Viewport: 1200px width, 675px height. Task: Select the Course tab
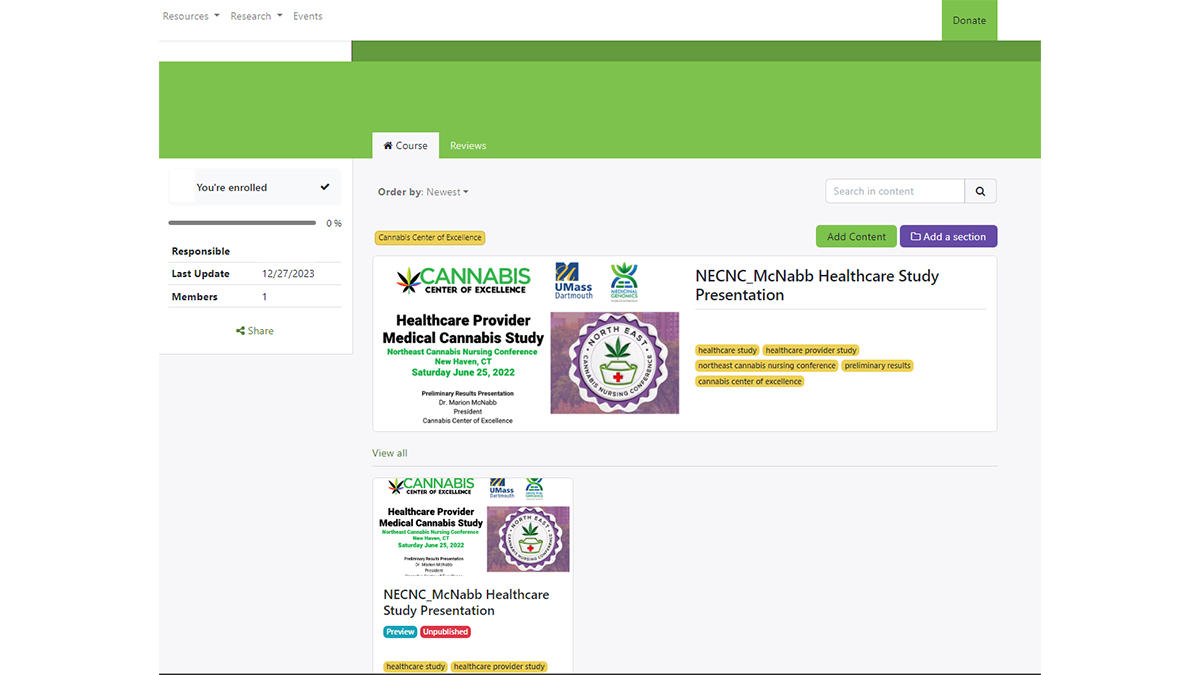(x=405, y=146)
